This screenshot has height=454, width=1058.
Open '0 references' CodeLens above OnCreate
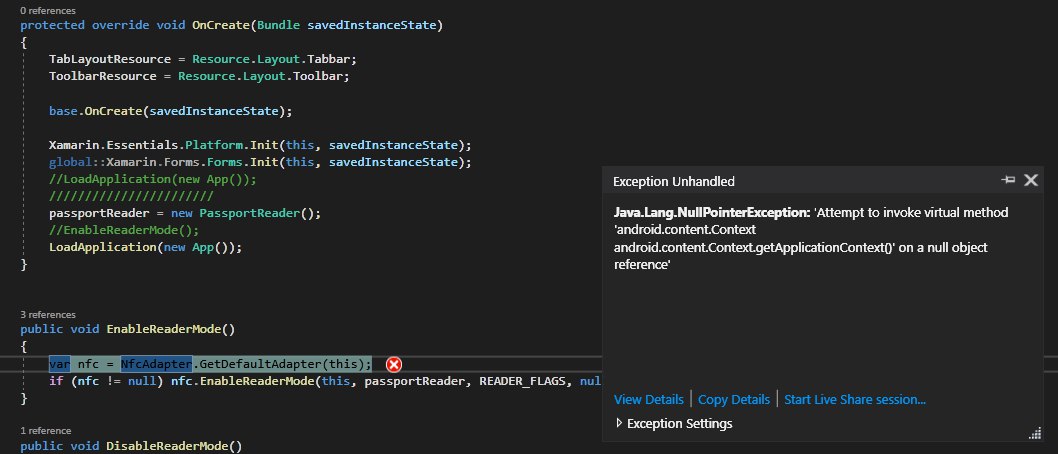[48, 11]
